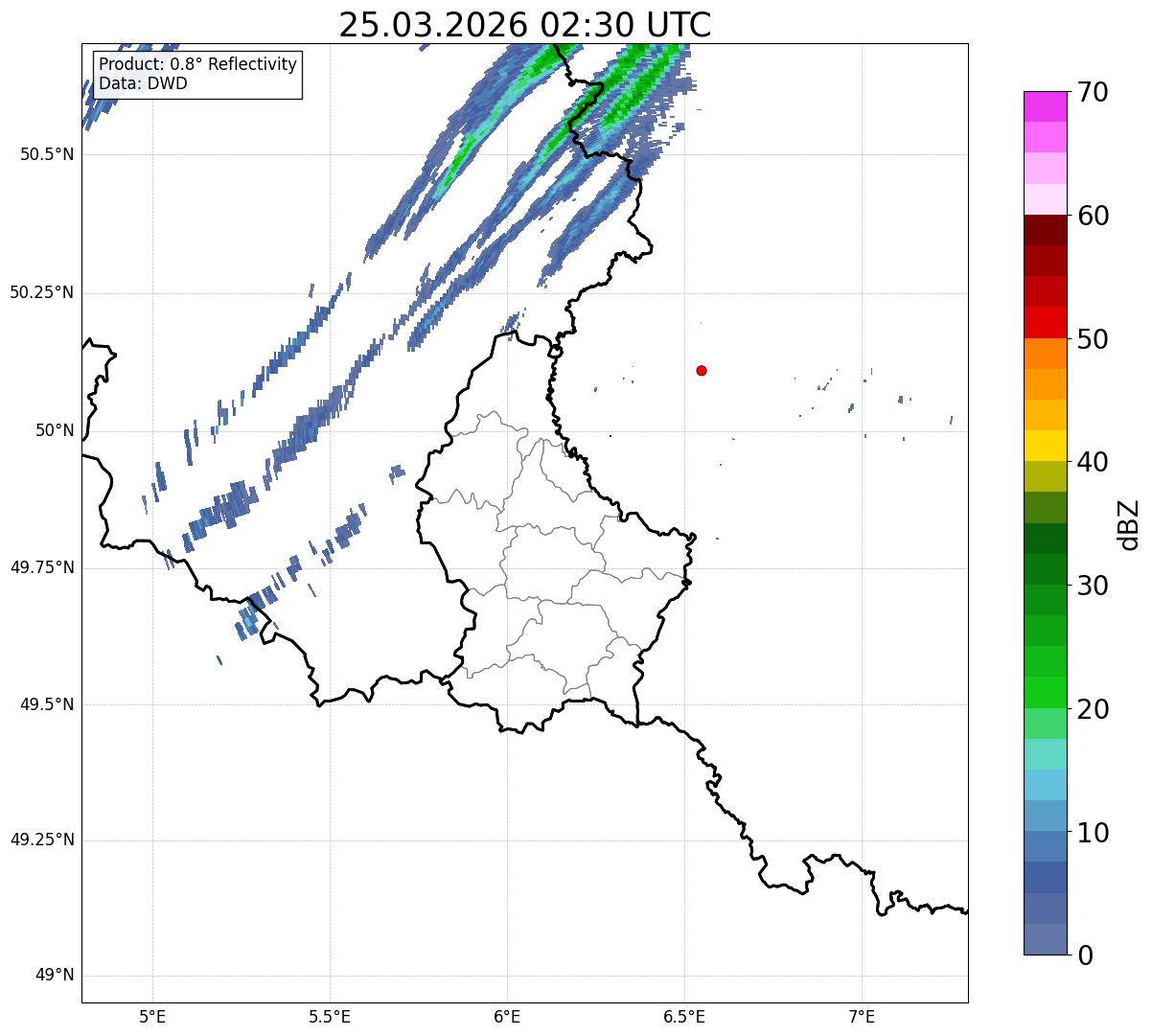Screen dimensions: 1152x1036
Task: Click the title '25.03.2026 02:30 UTC'
Action: click(525, 24)
